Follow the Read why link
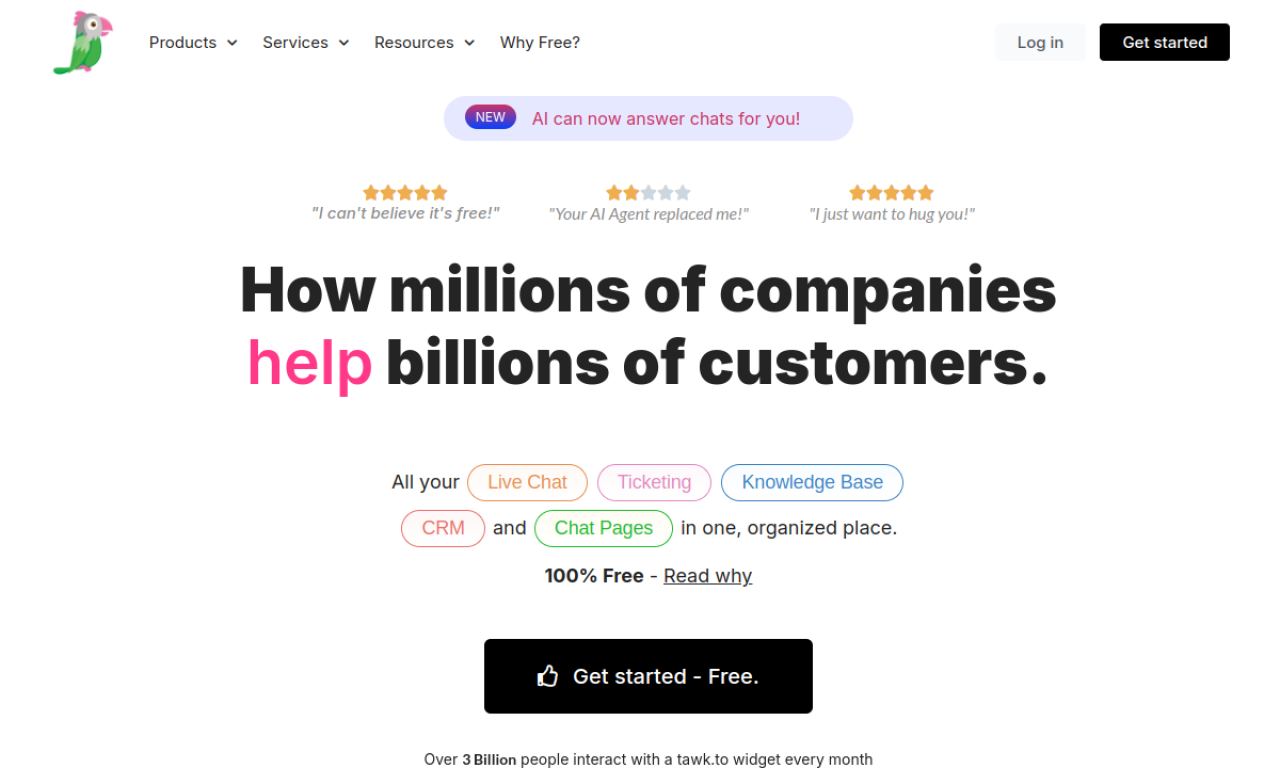The image size is (1280, 768). coord(708,576)
